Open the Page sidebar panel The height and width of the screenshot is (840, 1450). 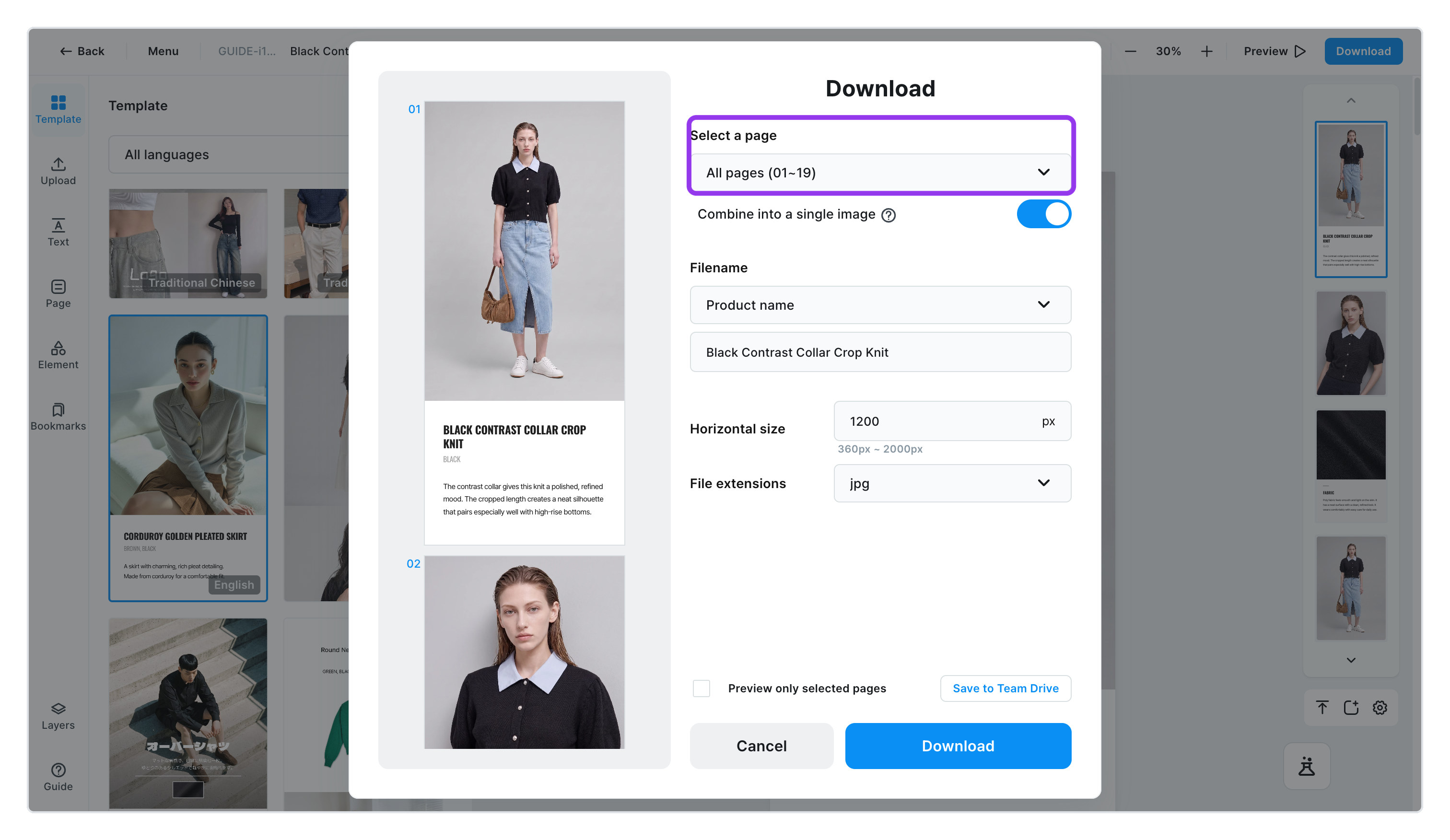click(x=58, y=294)
